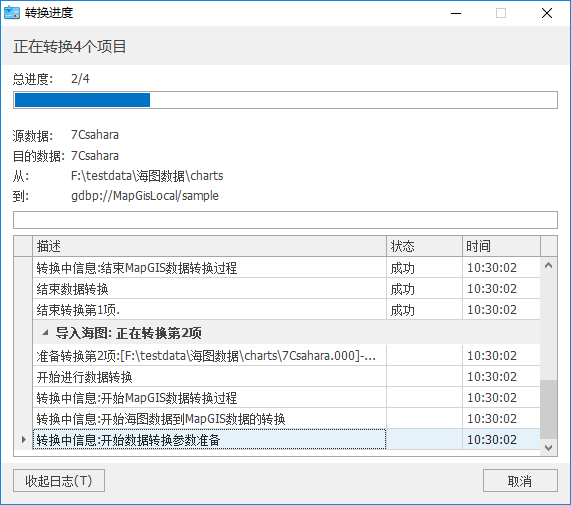Click the conversion progress app icon in title bar
The image size is (571, 505).
[x=12, y=13]
